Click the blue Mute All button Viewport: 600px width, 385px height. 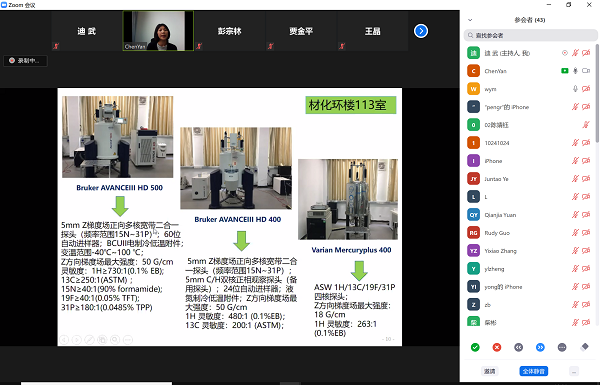click(x=533, y=371)
